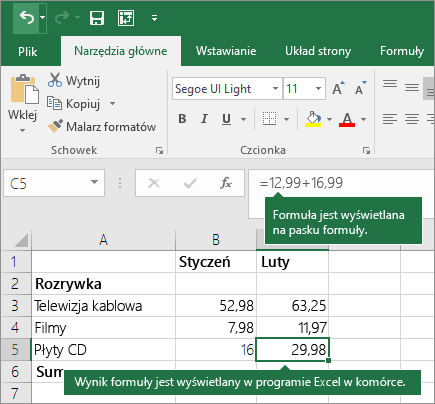Image resolution: width=435 pixels, height=404 pixels.
Task: Click the Decrease Font Size icon
Action: 360,88
